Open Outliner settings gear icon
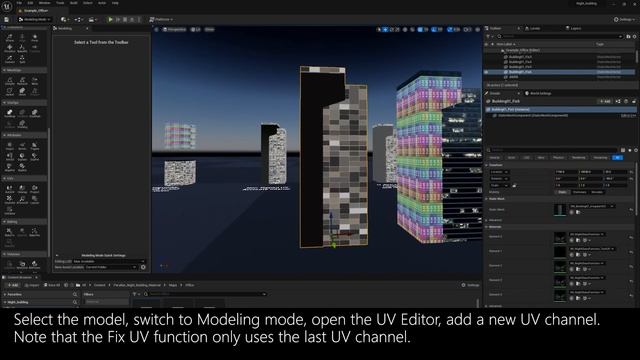640x360 pixels. 635,36
